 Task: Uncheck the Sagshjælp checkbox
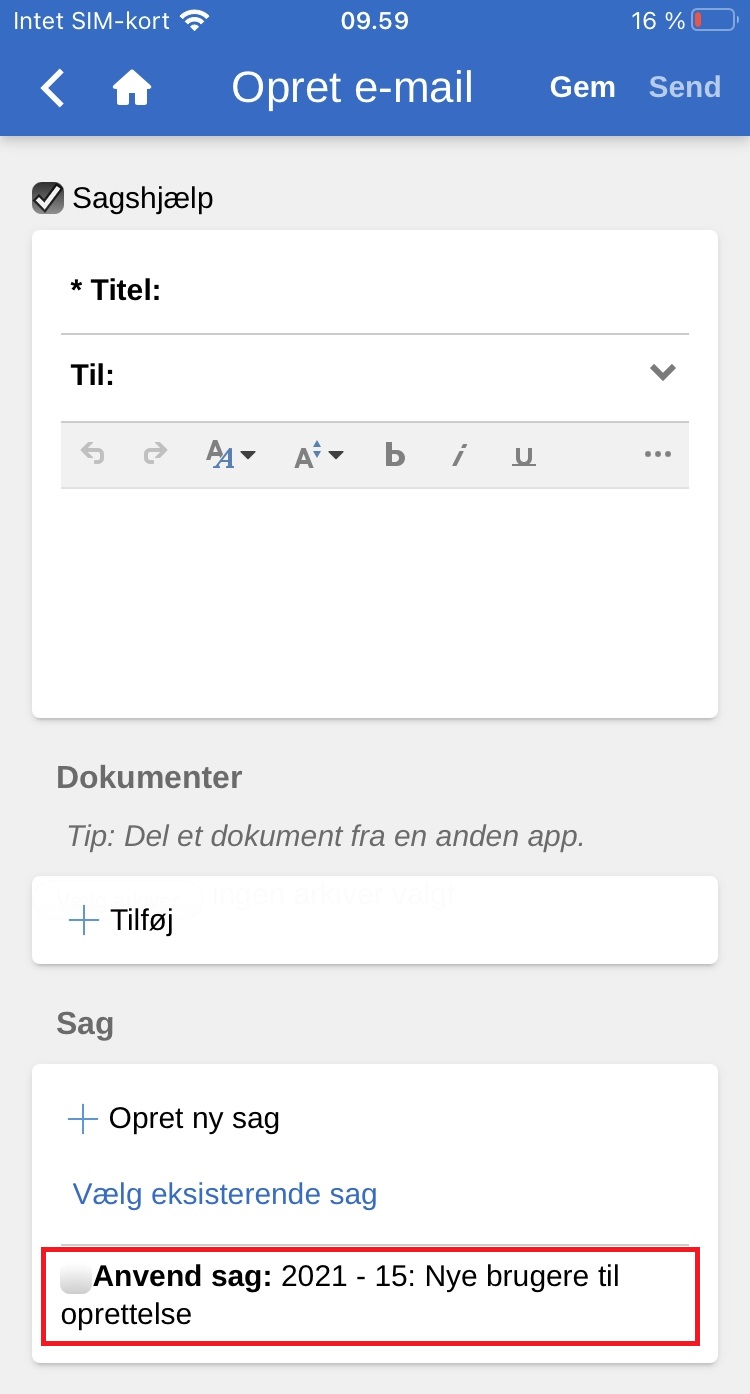click(48, 198)
